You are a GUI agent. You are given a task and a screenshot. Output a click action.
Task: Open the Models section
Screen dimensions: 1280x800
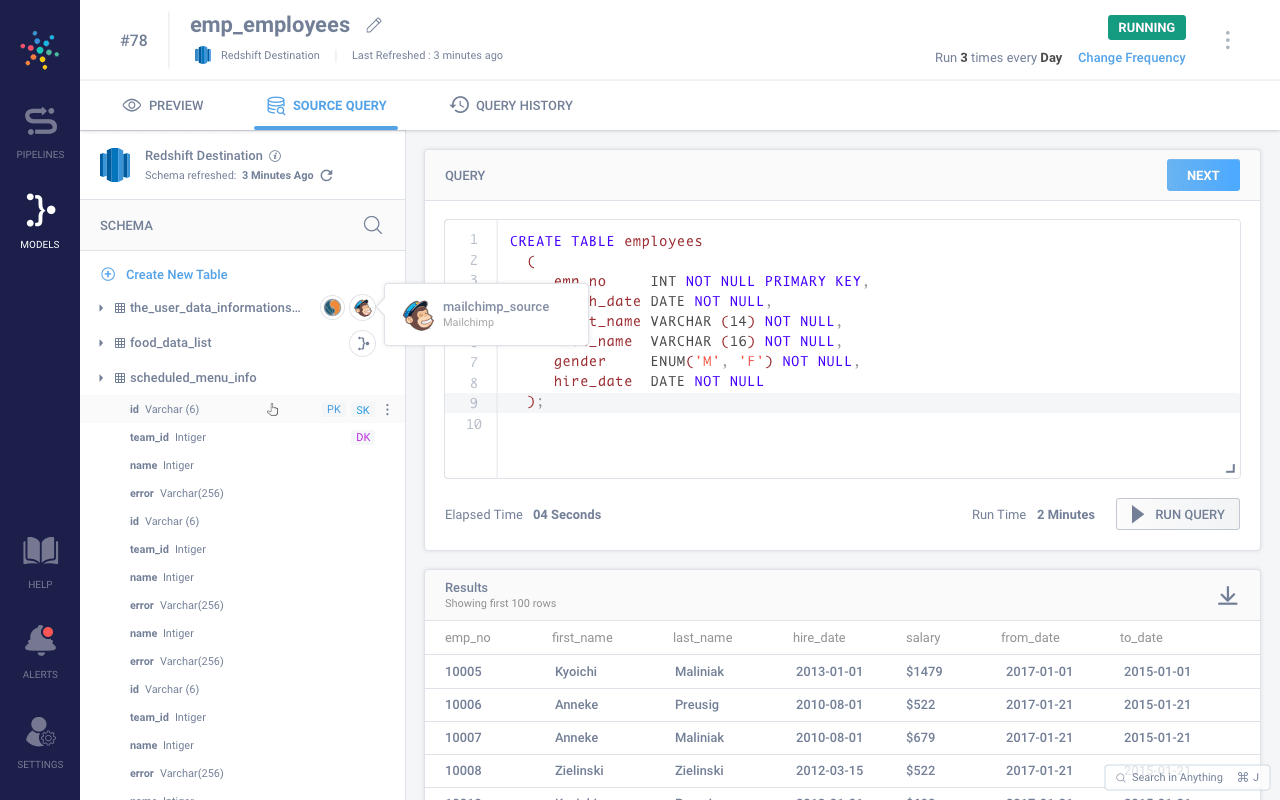[40, 221]
